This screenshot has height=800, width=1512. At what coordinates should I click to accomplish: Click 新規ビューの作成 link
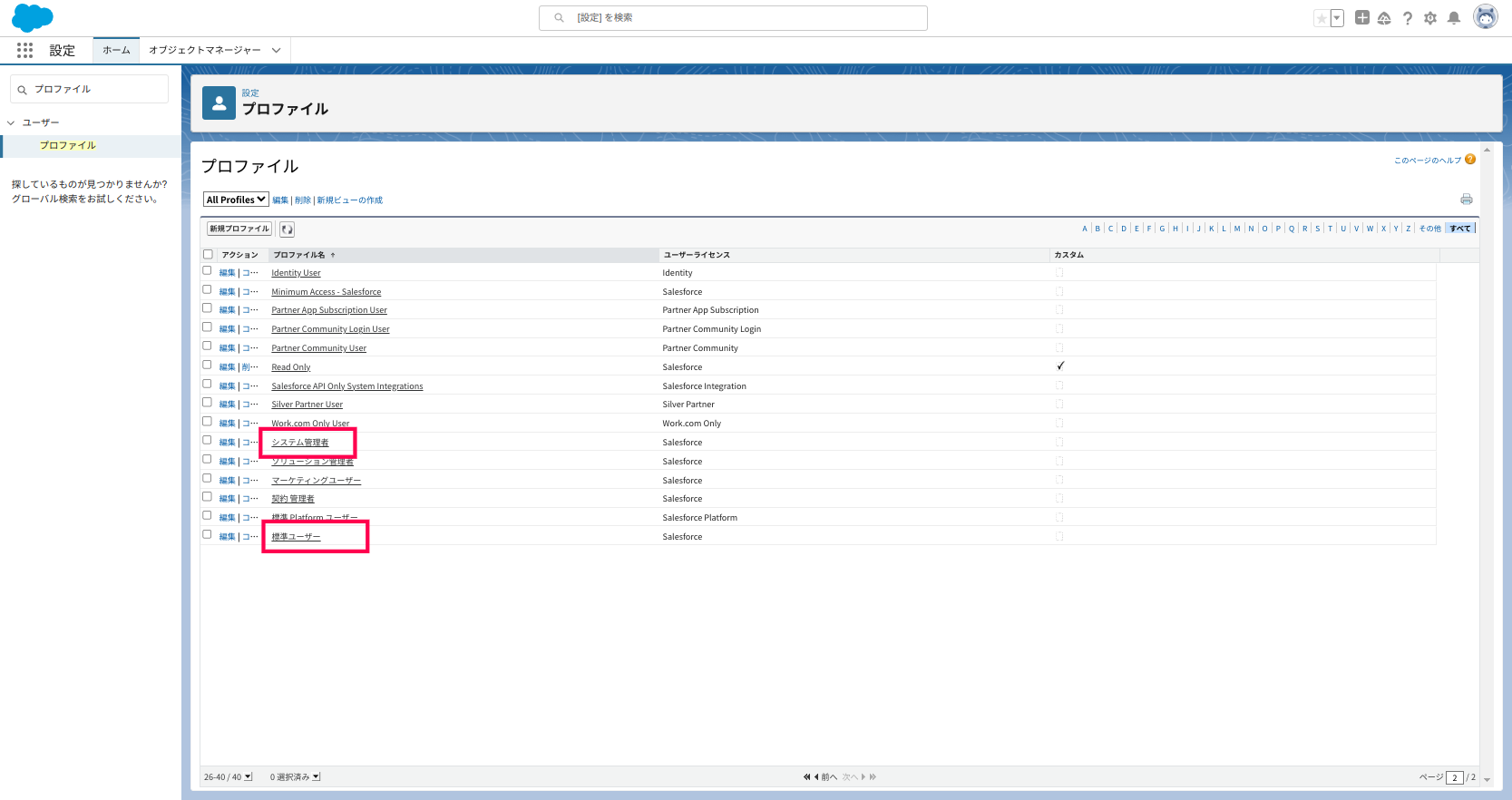click(350, 200)
